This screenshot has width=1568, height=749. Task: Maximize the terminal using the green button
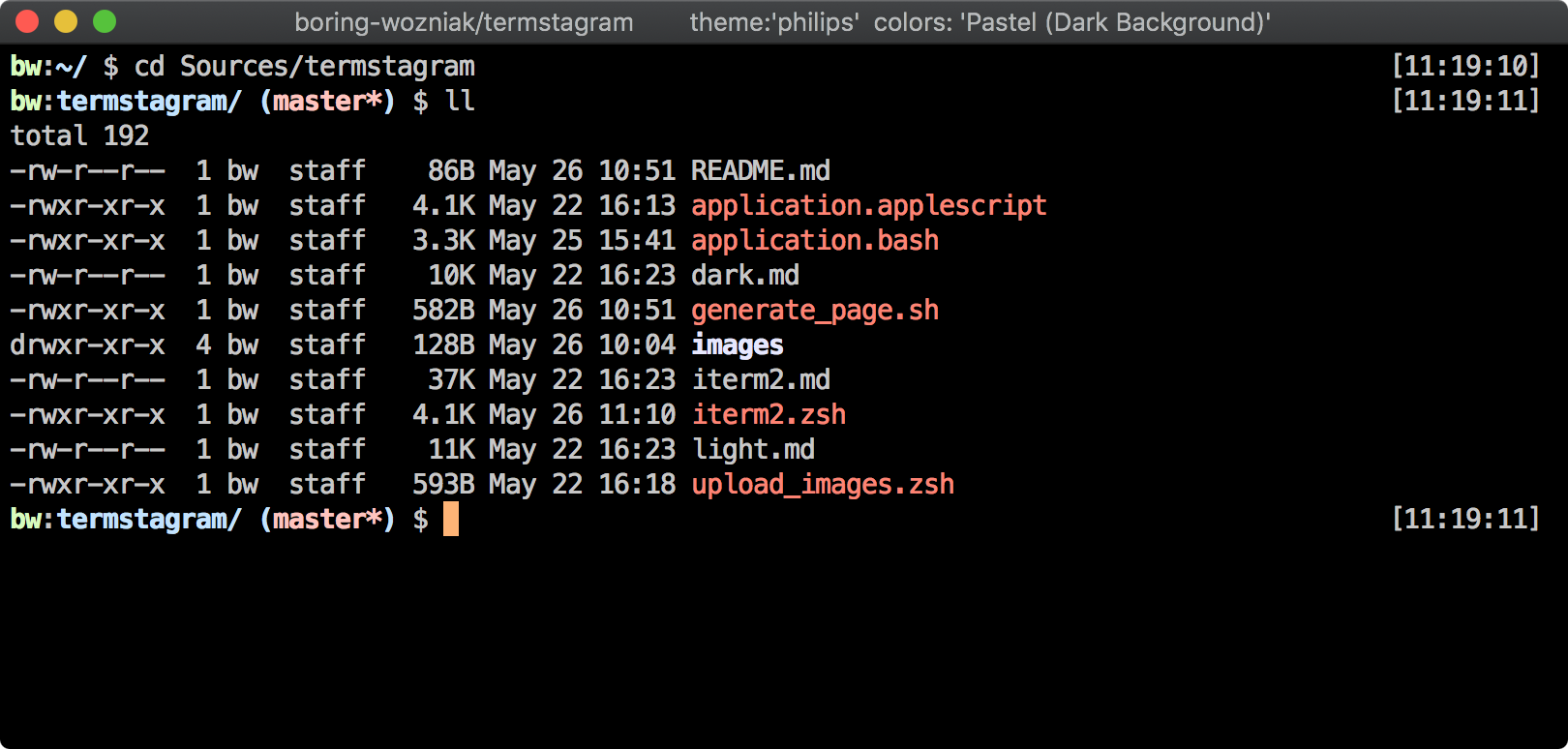coord(105,21)
